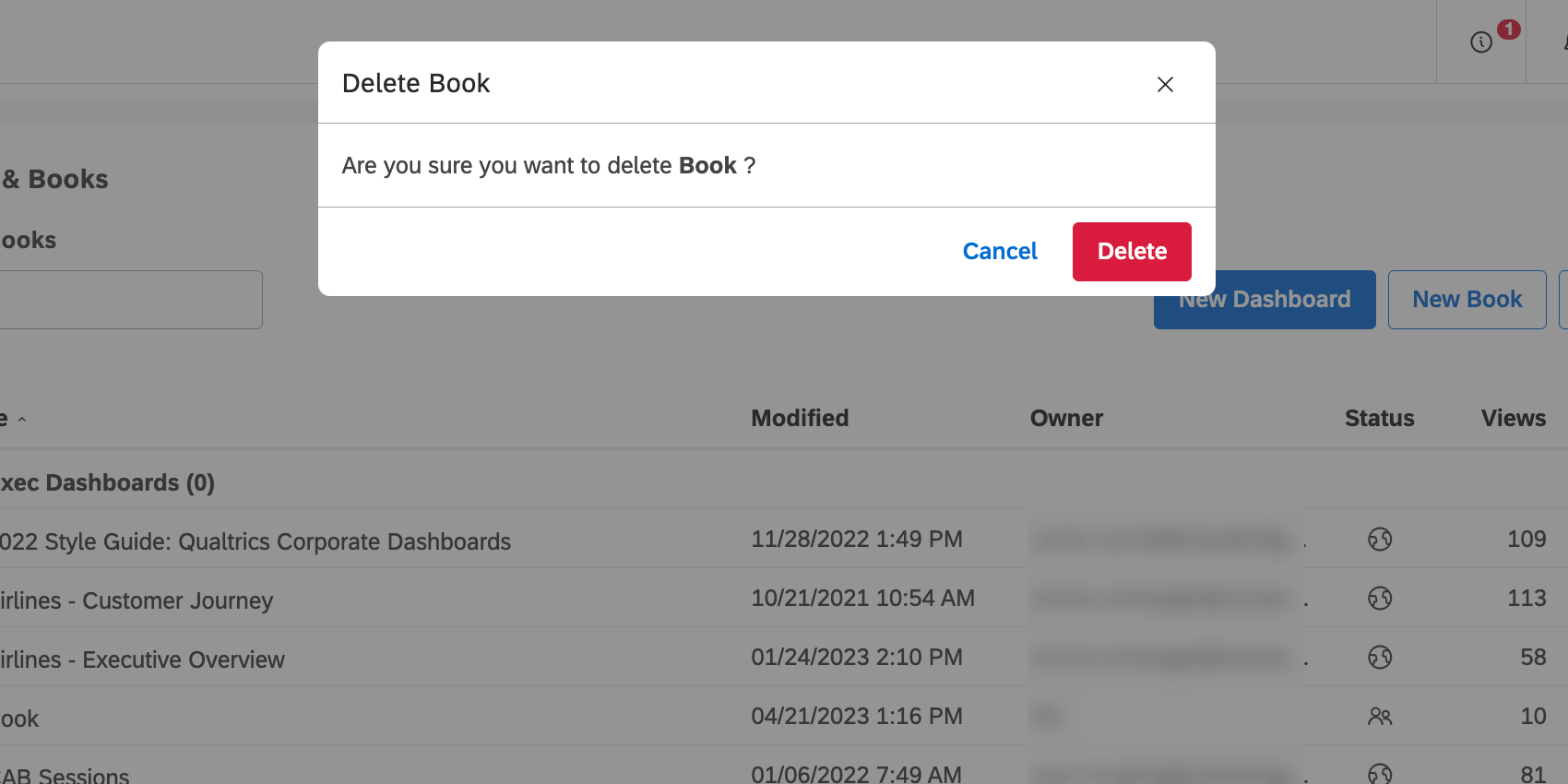Focus the dashboards search field
1568x784 pixels.
(x=129, y=300)
